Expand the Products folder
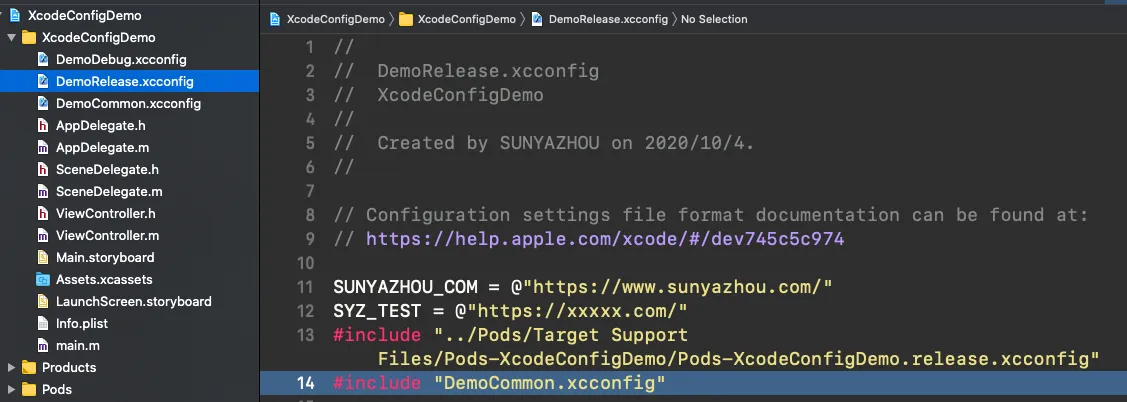 pos(12,368)
